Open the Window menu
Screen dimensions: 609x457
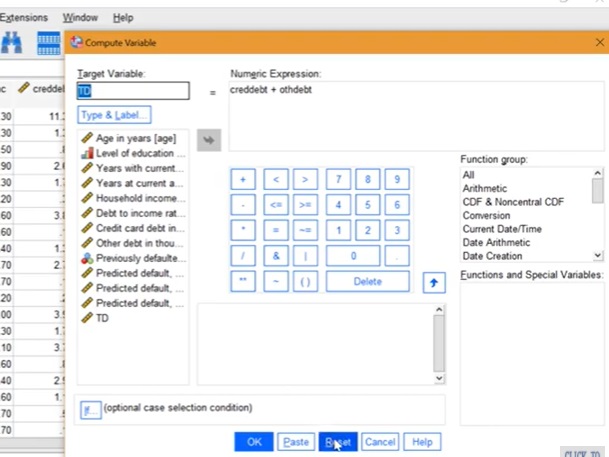(x=80, y=17)
